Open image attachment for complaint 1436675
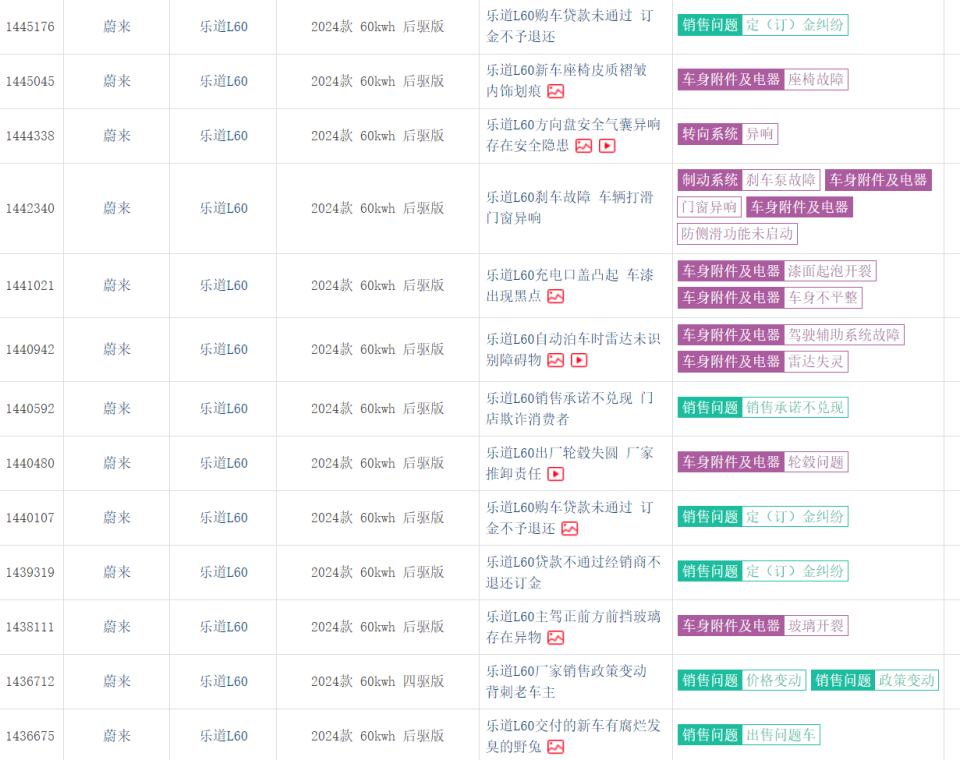 555,747
